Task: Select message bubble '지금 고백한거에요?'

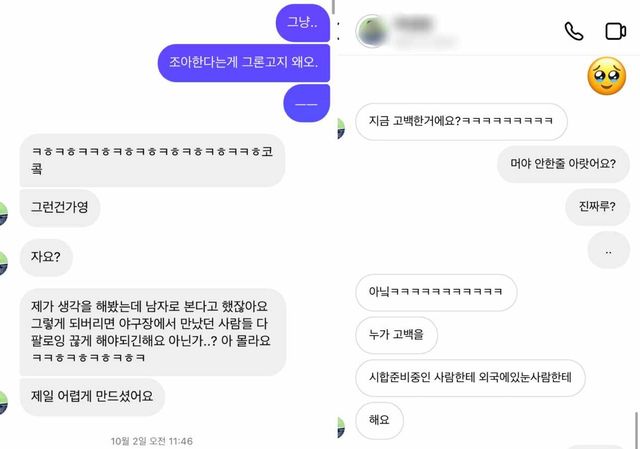Action: click(461, 121)
